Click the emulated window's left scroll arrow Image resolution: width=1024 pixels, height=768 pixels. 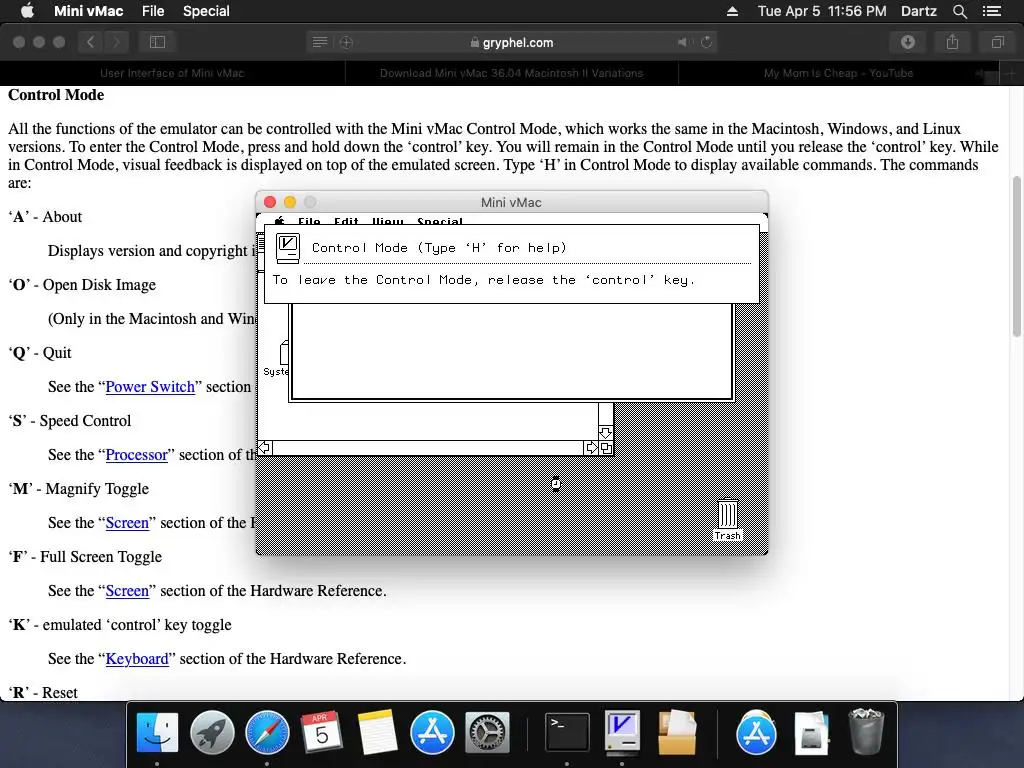264,447
